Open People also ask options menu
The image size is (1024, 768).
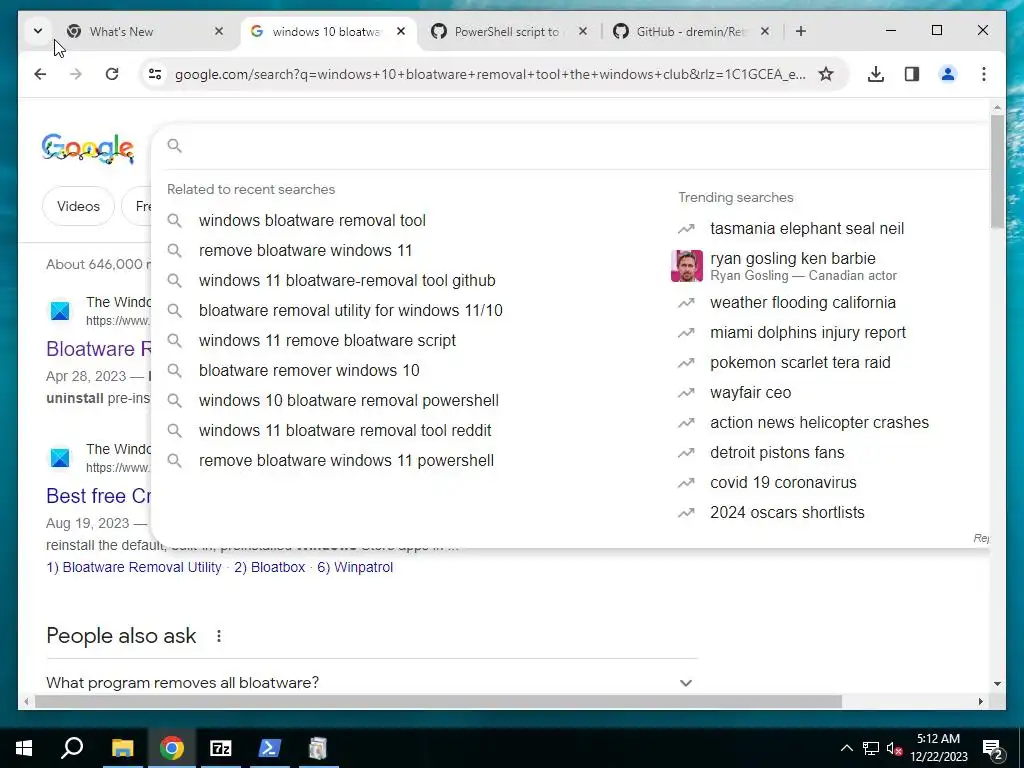pyautogui.click(x=219, y=636)
